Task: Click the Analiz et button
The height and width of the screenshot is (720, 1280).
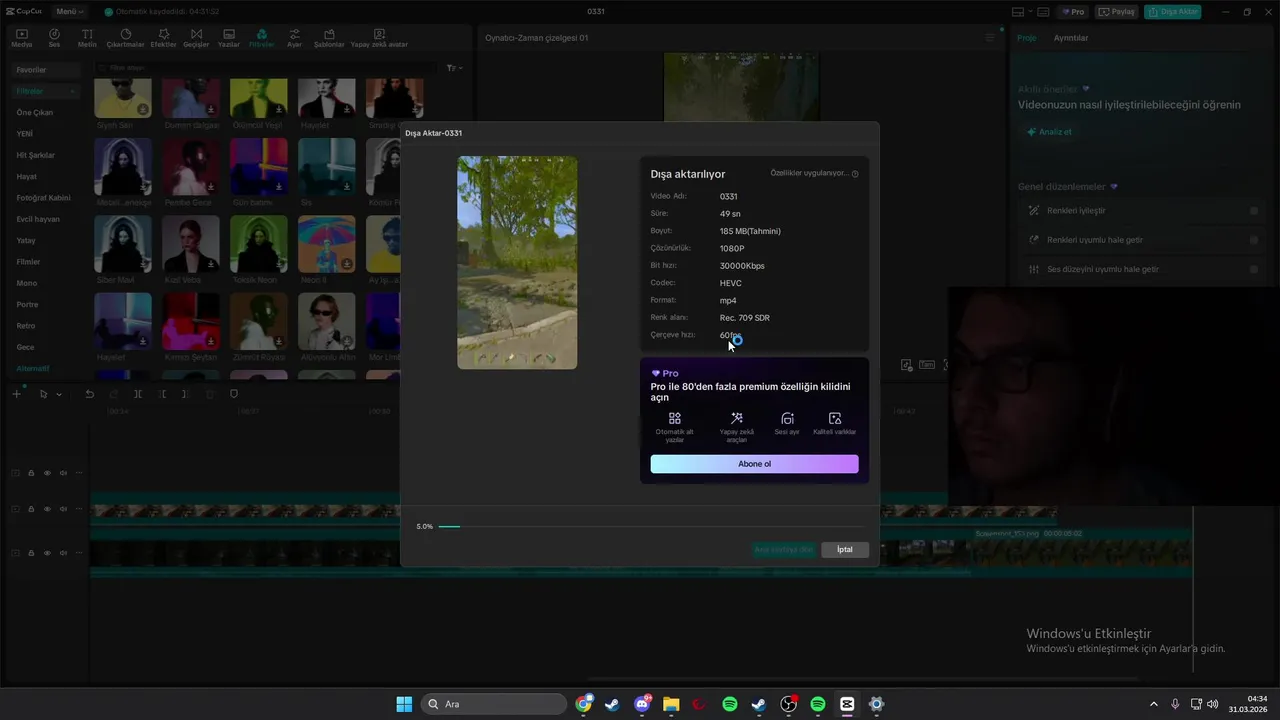Action: (1049, 132)
